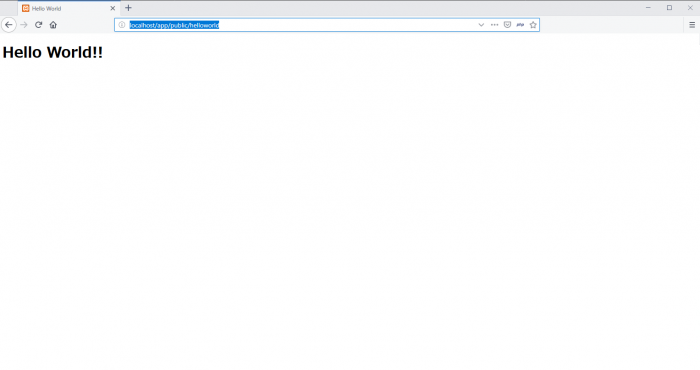Viewport: 700px width, 370px height.
Task: Close the Hello World tab
Action: point(112,8)
